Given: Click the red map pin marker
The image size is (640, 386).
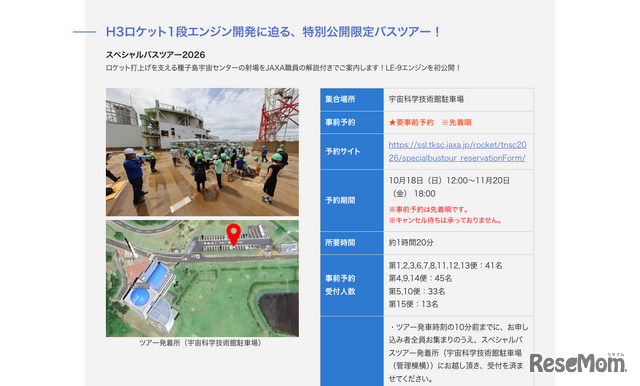Looking at the screenshot, I should pyautogui.click(x=233, y=235).
